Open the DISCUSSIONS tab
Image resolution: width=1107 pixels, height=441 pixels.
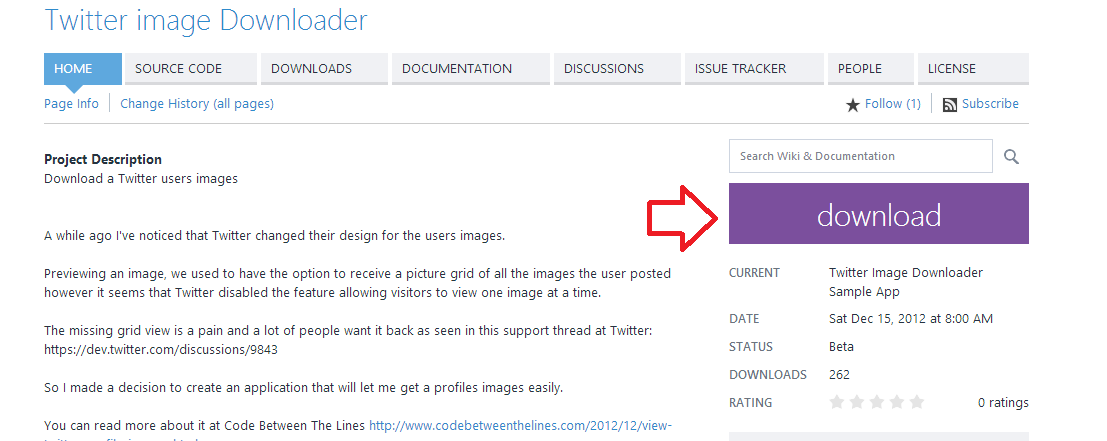pyautogui.click(x=617, y=69)
